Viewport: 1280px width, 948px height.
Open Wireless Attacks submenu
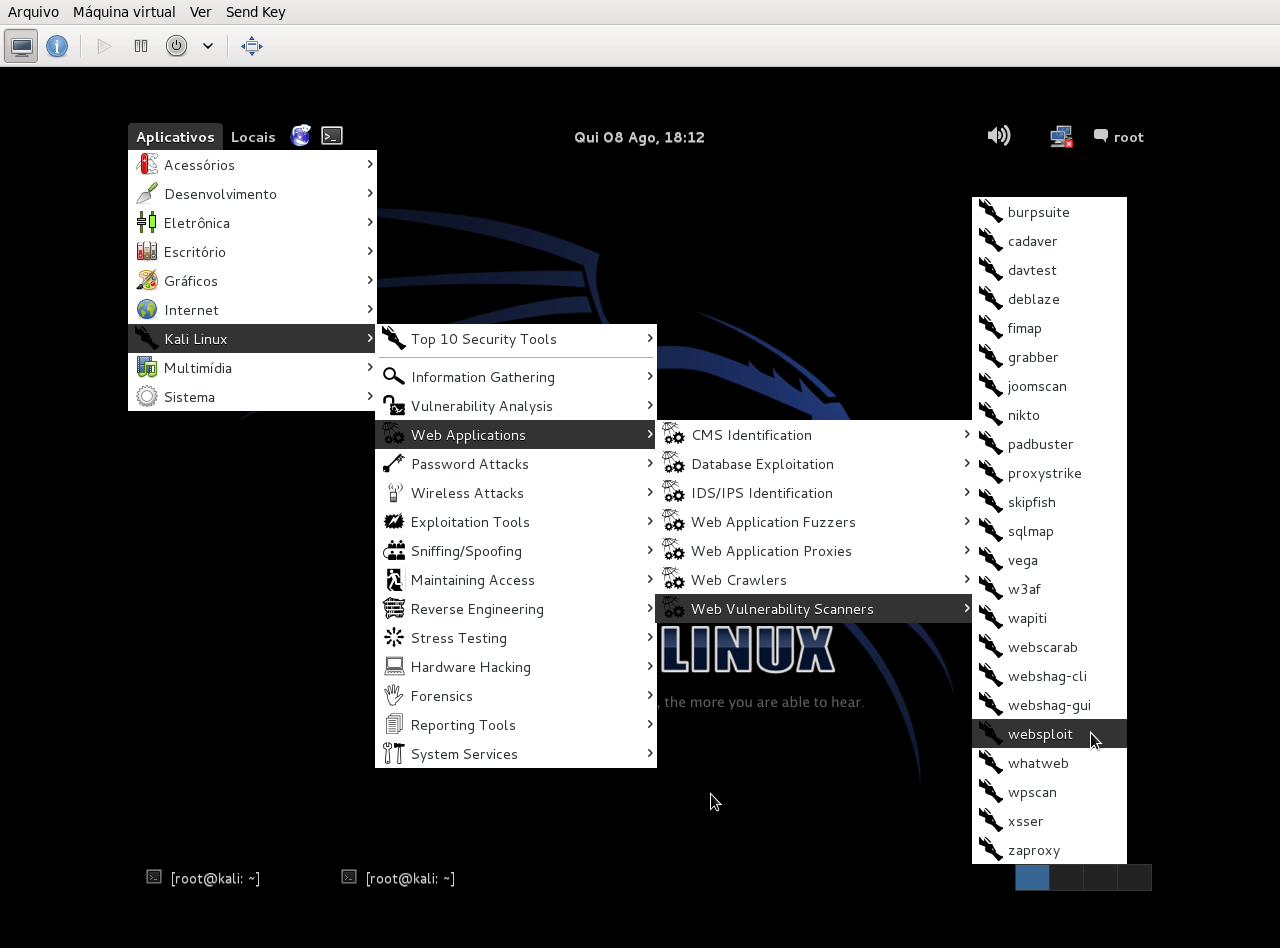click(516, 493)
